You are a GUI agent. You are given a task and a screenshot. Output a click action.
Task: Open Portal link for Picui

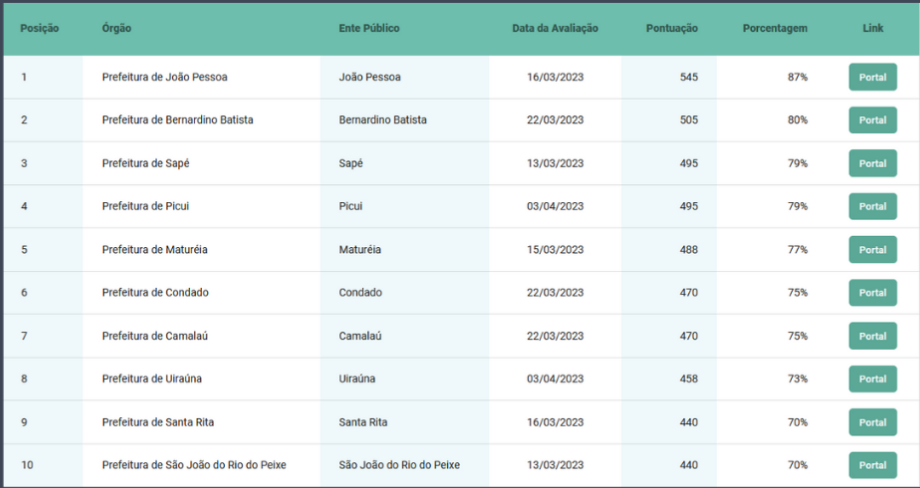tap(872, 206)
